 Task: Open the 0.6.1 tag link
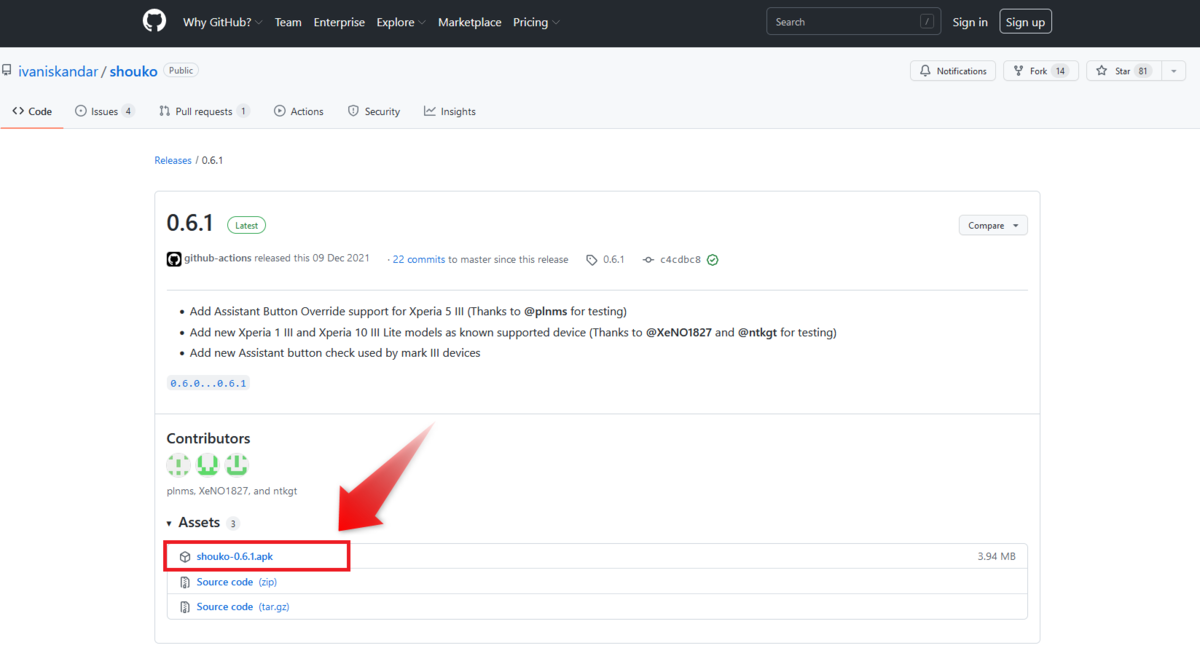click(x=606, y=259)
